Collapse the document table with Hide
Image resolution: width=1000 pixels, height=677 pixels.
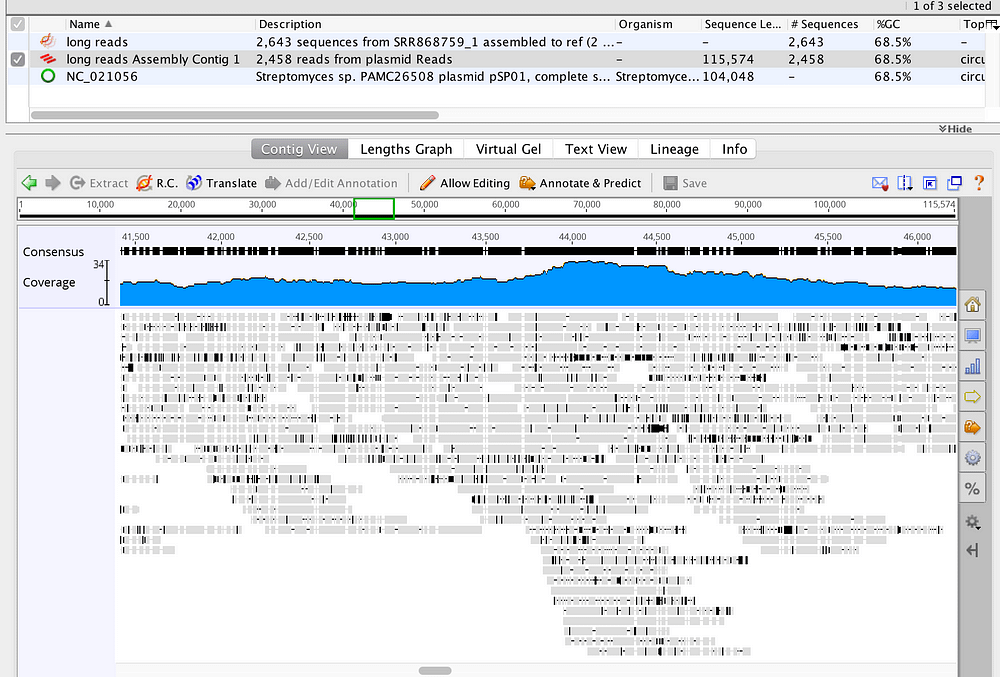[955, 129]
